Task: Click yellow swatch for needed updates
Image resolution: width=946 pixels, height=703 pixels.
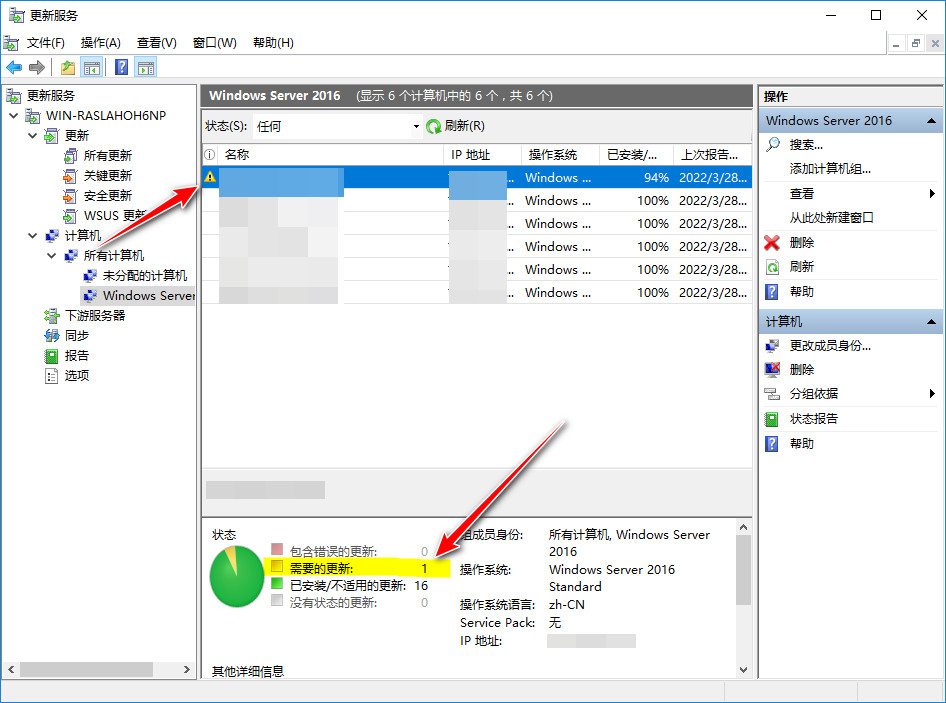Action: pos(277,566)
